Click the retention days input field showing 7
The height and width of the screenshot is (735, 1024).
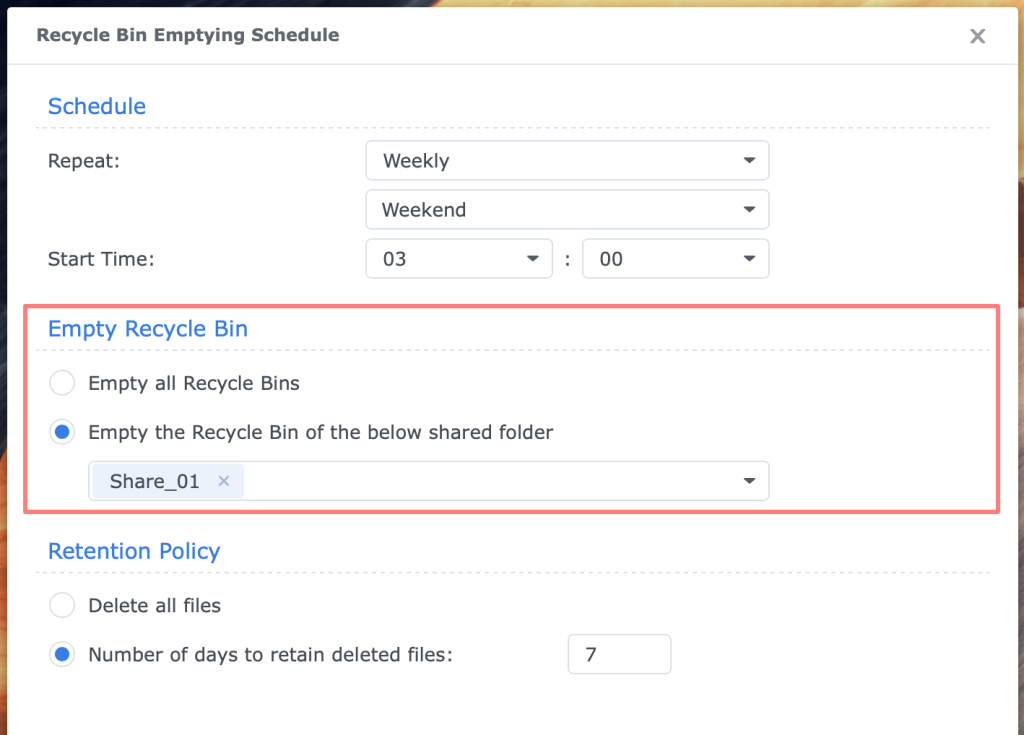point(618,655)
